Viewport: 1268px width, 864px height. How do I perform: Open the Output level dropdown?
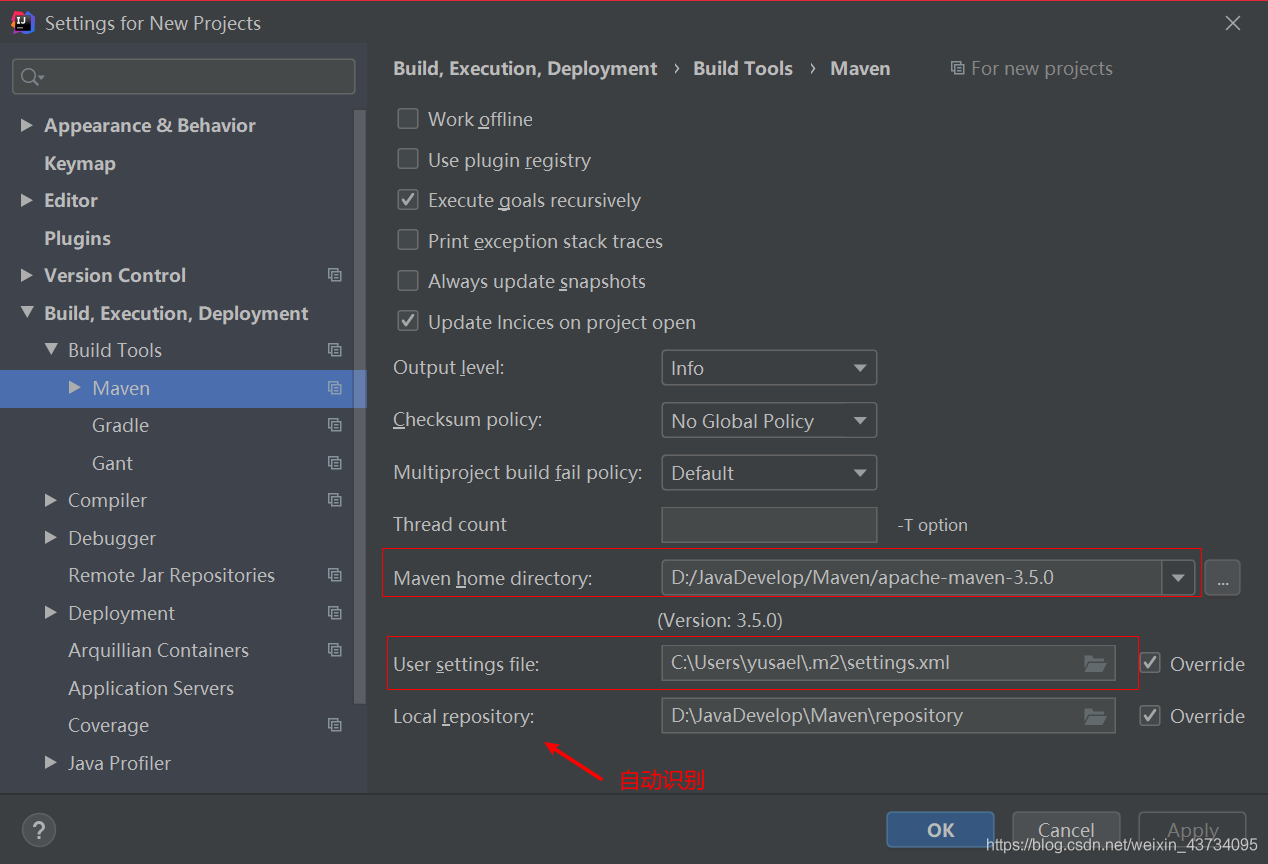click(769, 368)
